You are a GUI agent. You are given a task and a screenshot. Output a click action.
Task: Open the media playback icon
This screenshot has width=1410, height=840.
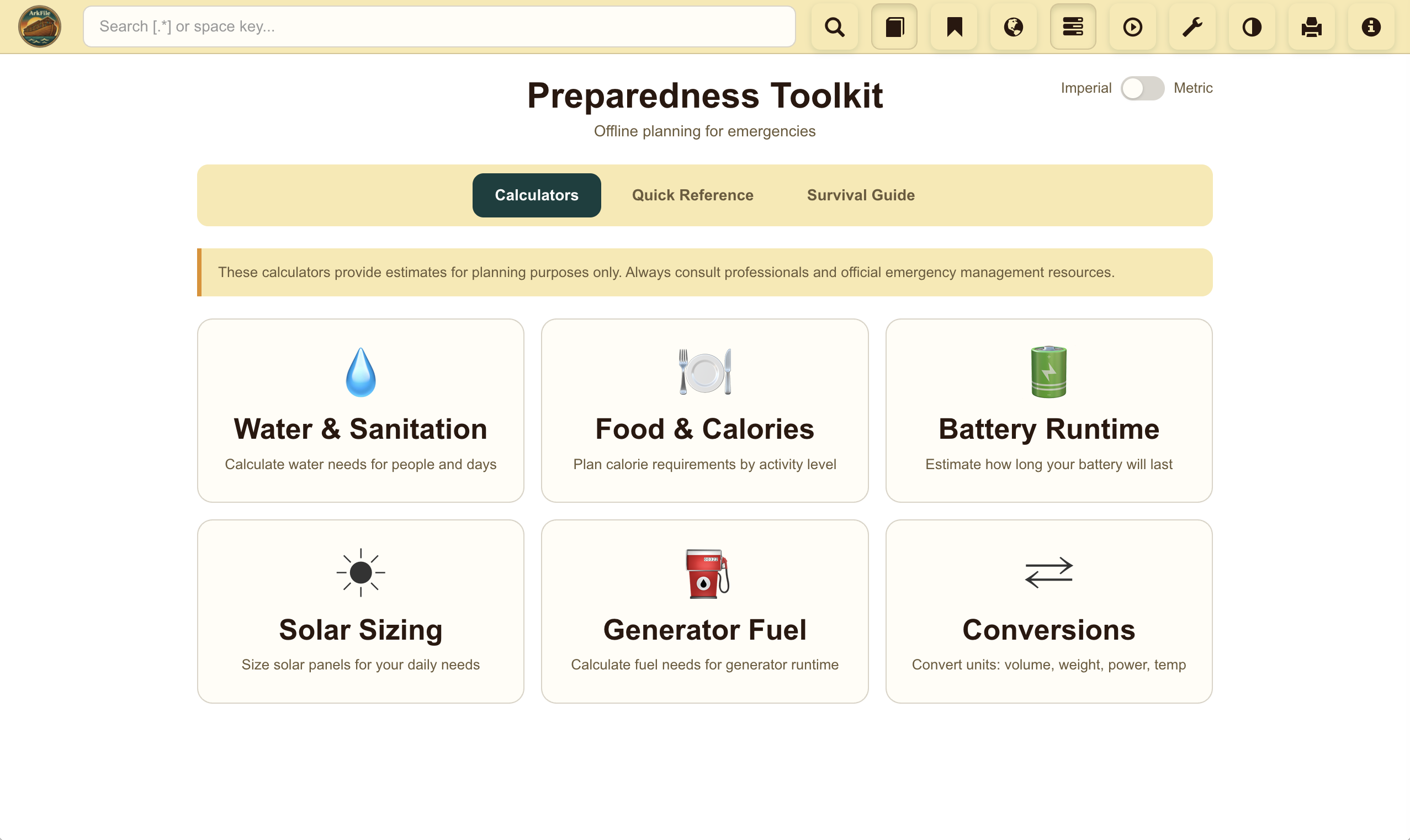tap(1133, 26)
